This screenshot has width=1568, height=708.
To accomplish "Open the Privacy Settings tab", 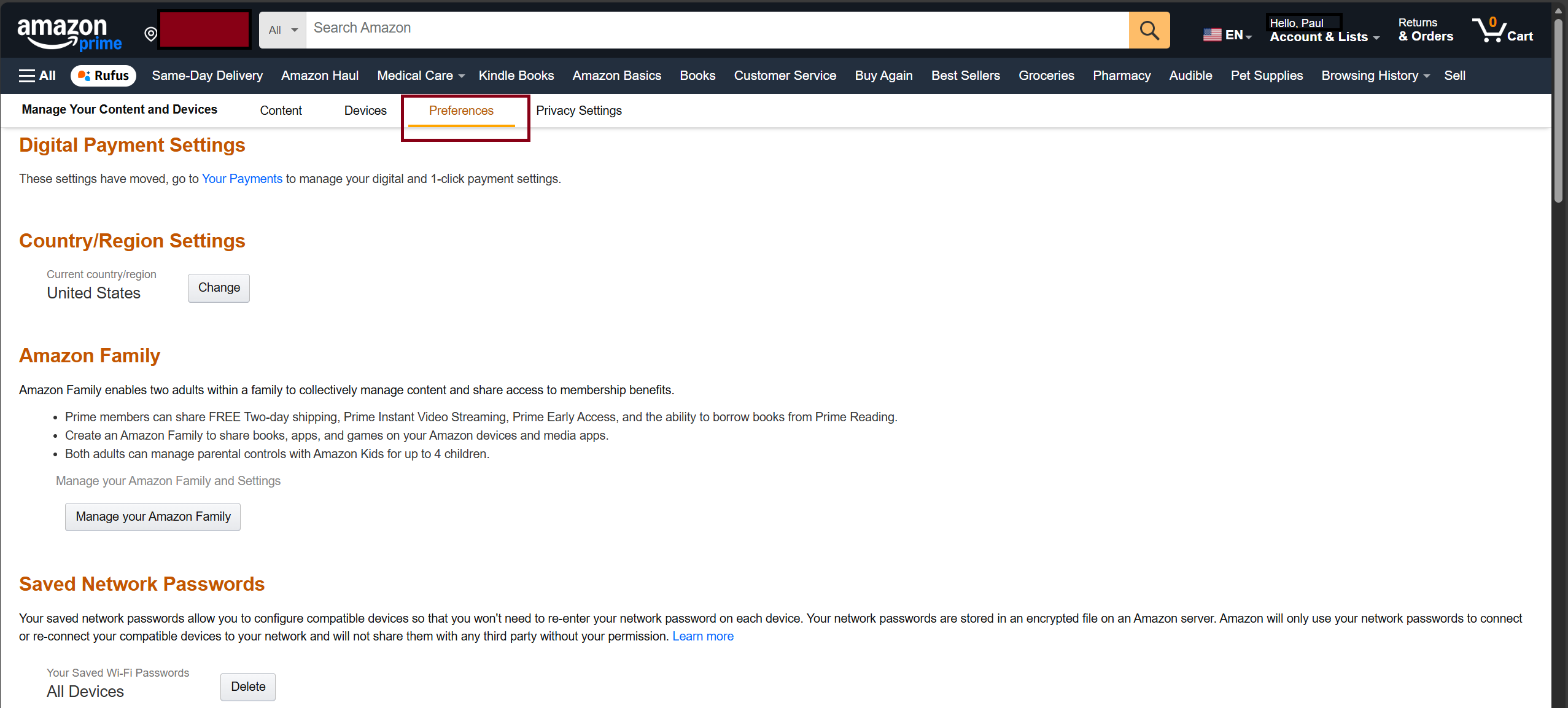I will point(578,111).
